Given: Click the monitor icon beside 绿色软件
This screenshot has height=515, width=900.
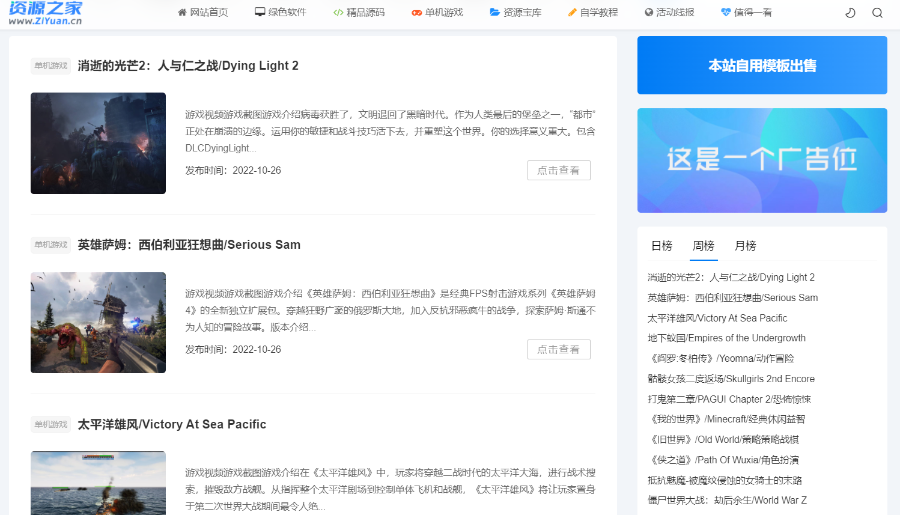Looking at the screenshot, I should [260, 12].
